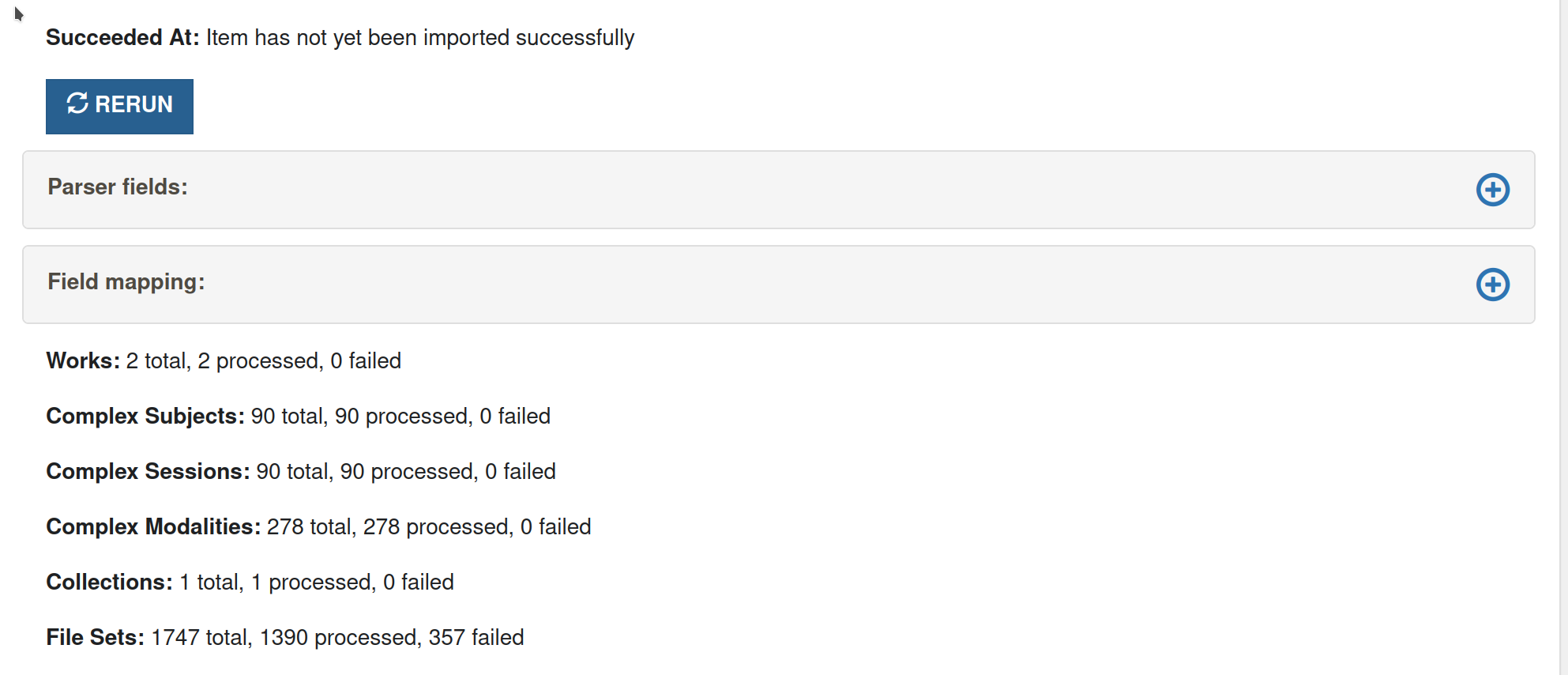This screenshot has width=1568, height=675.
Task: Select the Succeeded At label
Action: click(122, 38)
